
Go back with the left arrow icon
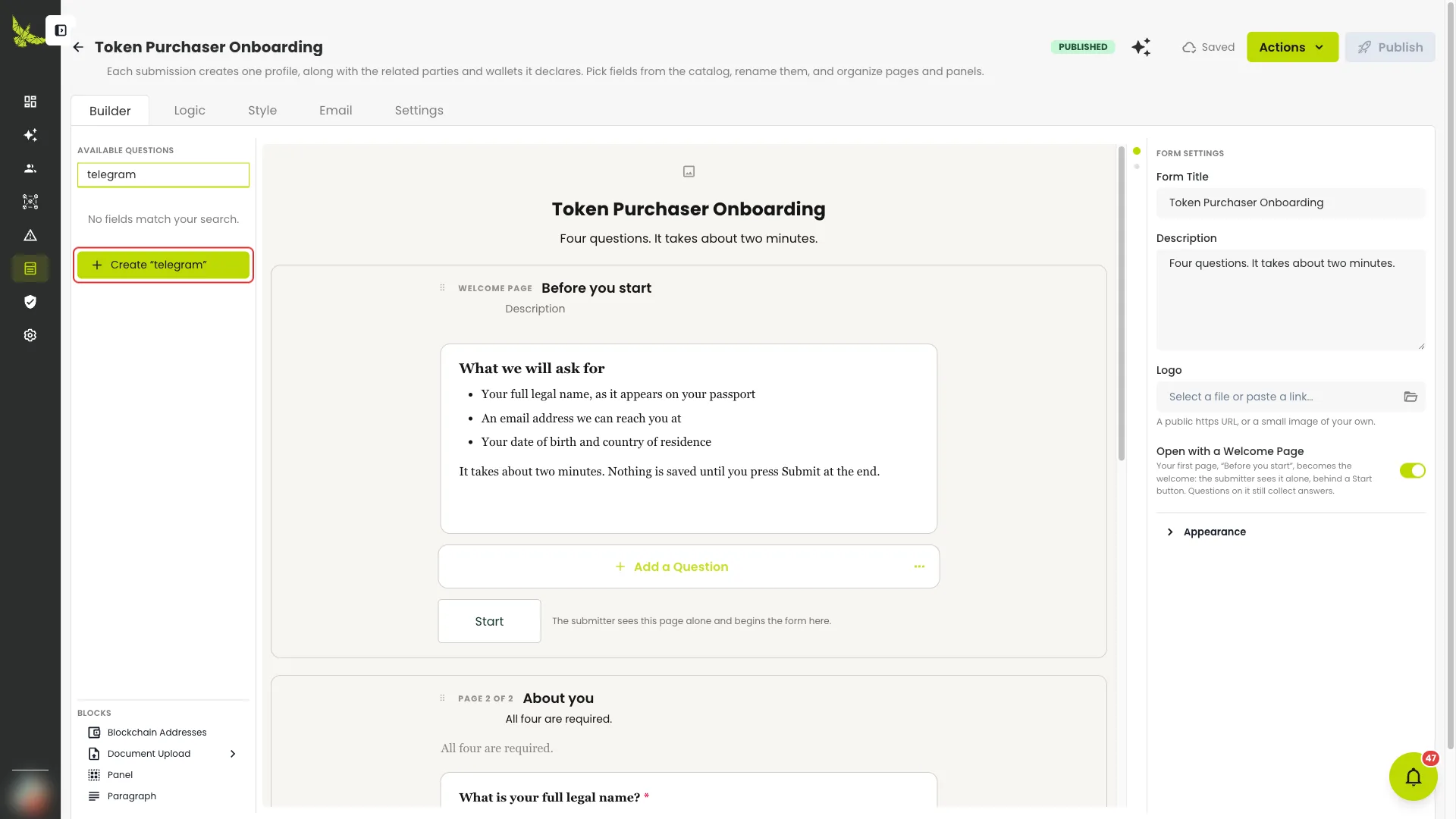78,47
